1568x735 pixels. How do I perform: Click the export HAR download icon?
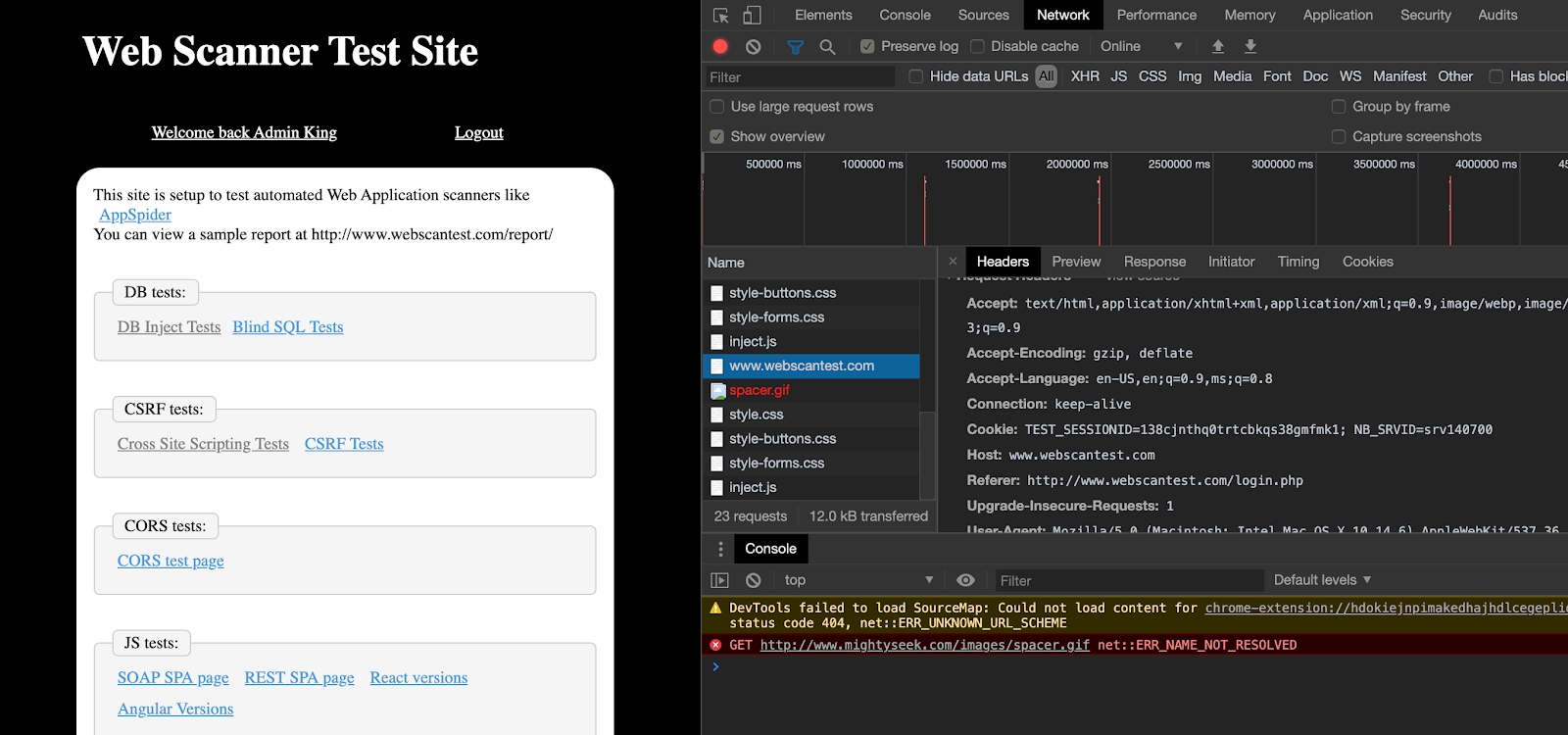pos(1250,46)
